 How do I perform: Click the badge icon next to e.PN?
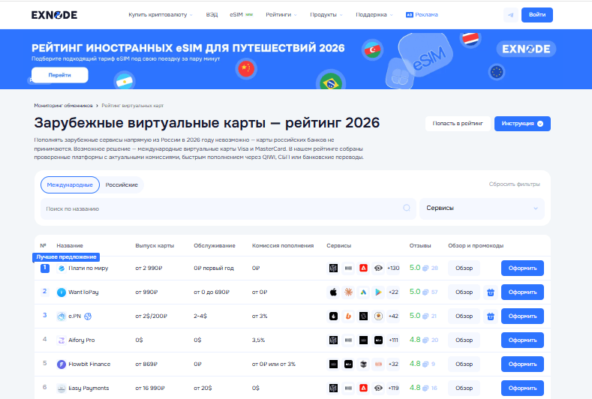coord(88,316)
